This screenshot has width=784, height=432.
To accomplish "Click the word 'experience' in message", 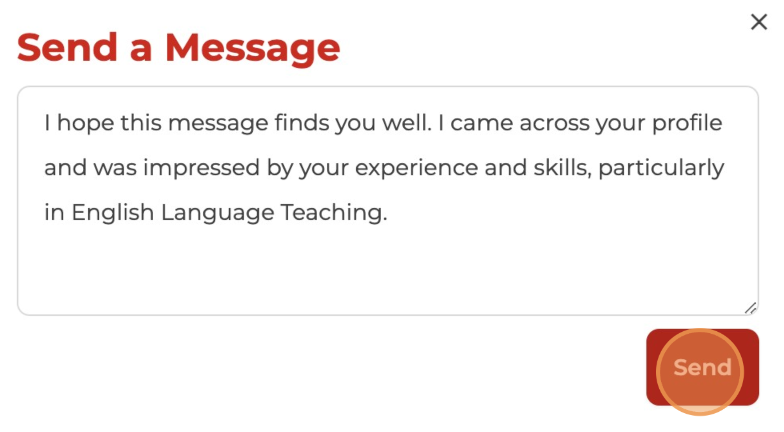I will click(416, 168).
